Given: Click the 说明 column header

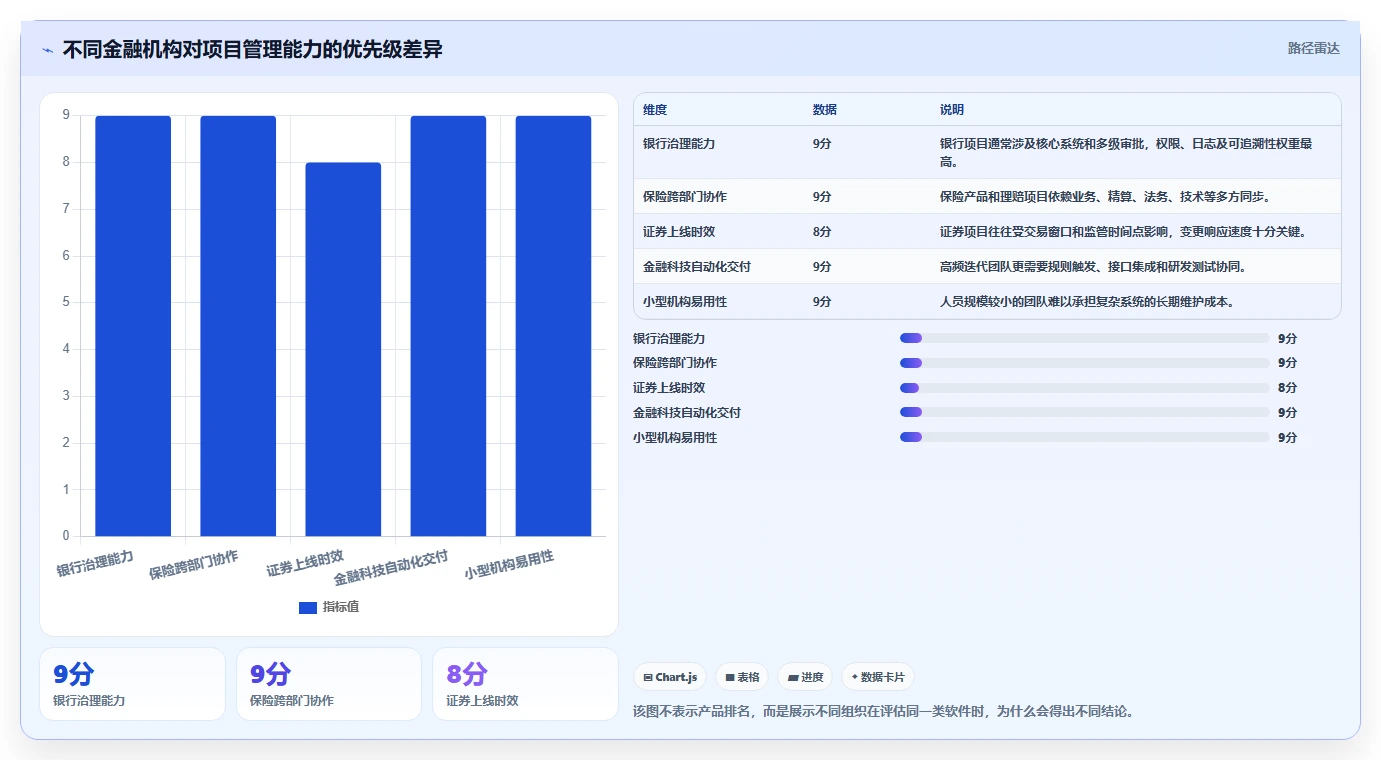Looking at the screenshot, I should coord(952,110).
